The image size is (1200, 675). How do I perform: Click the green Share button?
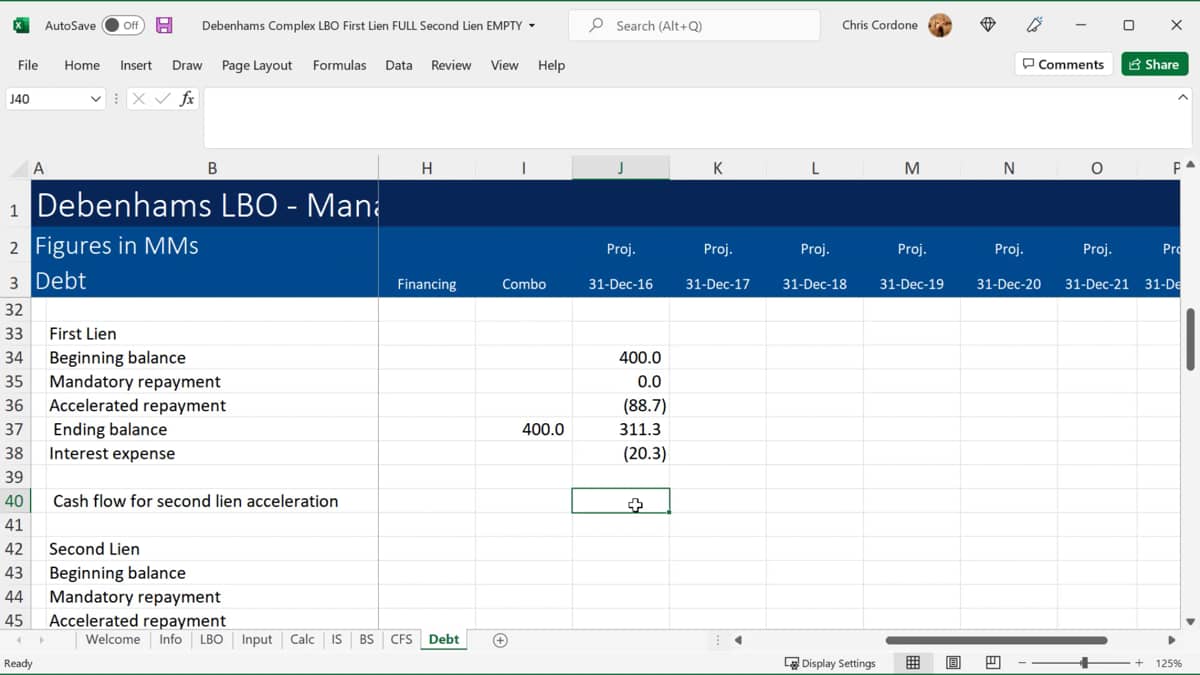[1154, 64]
